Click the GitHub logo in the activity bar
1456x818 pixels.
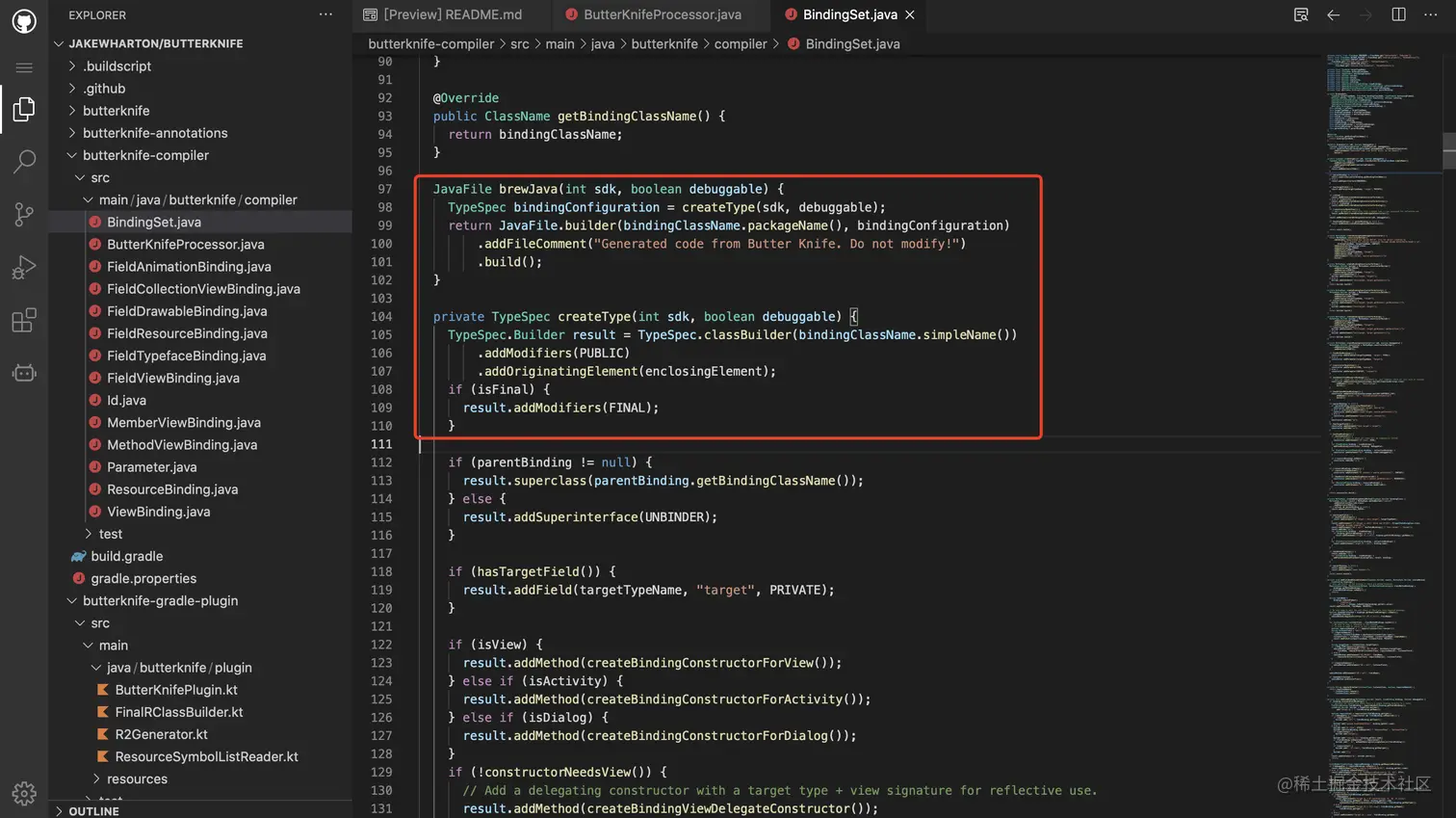24,20
